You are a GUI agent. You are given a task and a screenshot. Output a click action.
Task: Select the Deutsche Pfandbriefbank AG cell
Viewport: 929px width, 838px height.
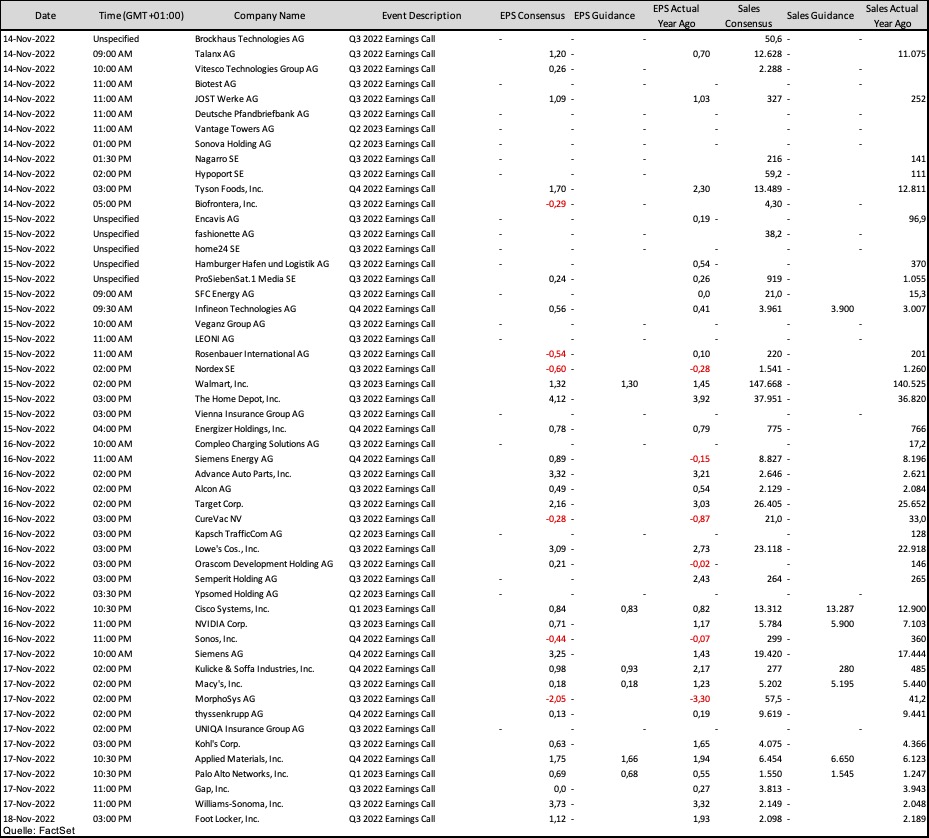[252, 114]
